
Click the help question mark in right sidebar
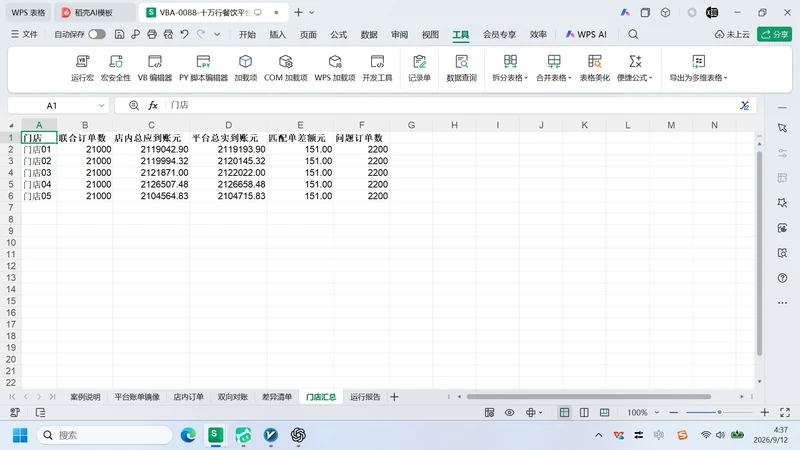(782, 278)
